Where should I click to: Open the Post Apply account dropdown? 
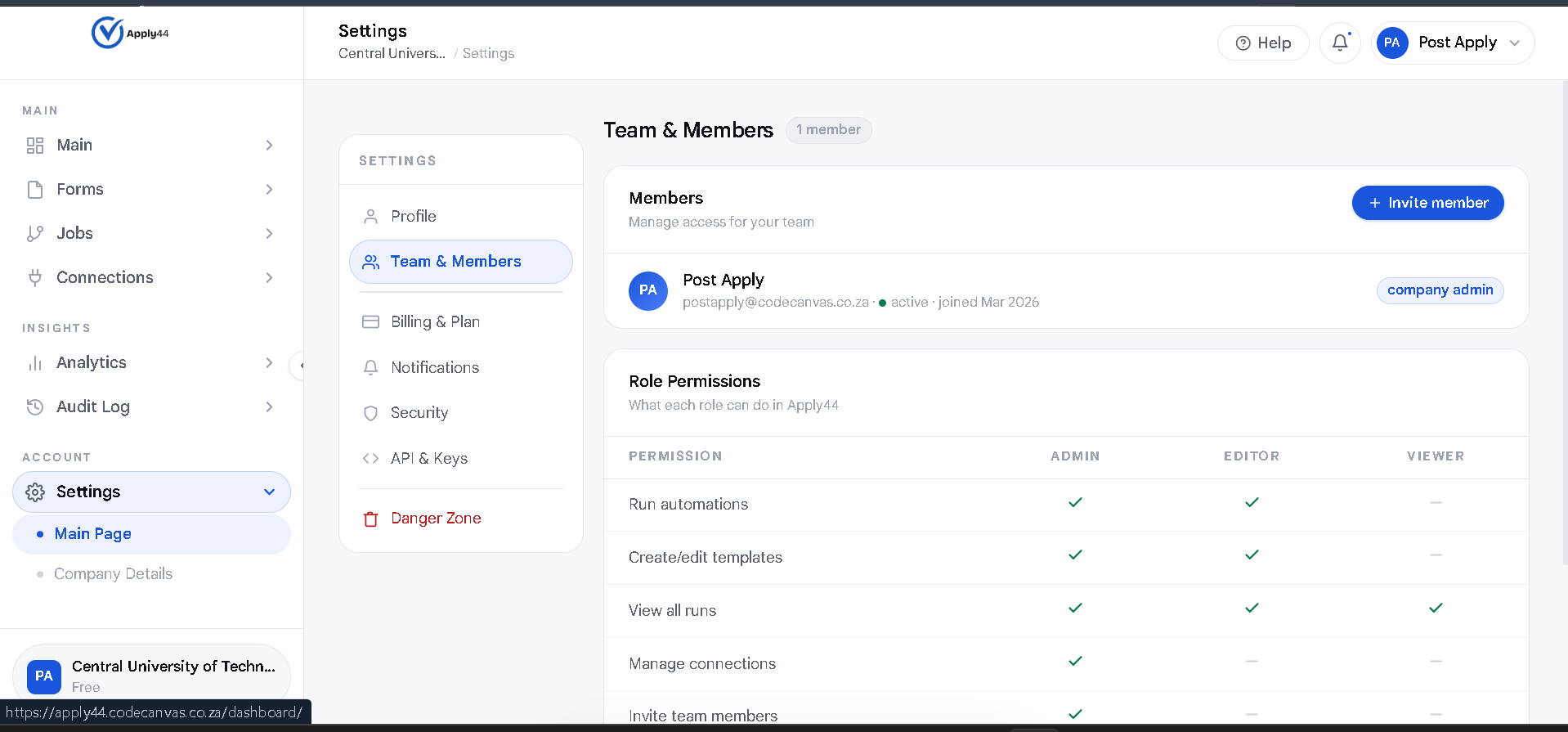pyautogui.click(x=1453, y=43)
